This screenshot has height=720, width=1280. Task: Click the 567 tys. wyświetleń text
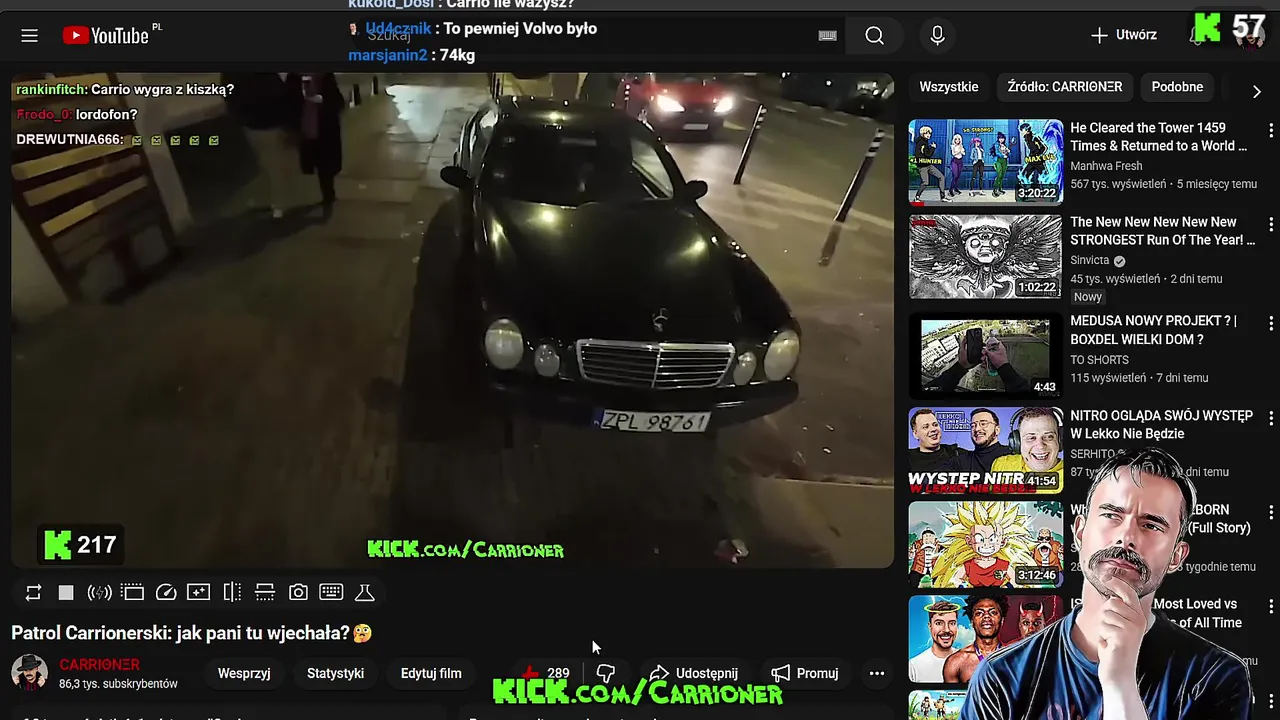tap(1118, 184)
